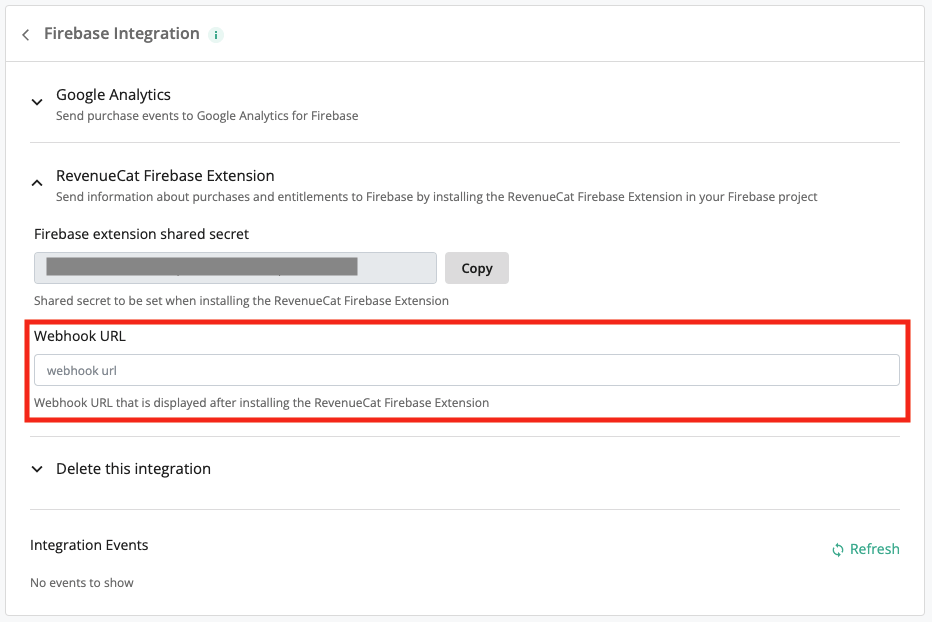Click the green info icon near title
This screenshot has width=932, height=622.
216,35
